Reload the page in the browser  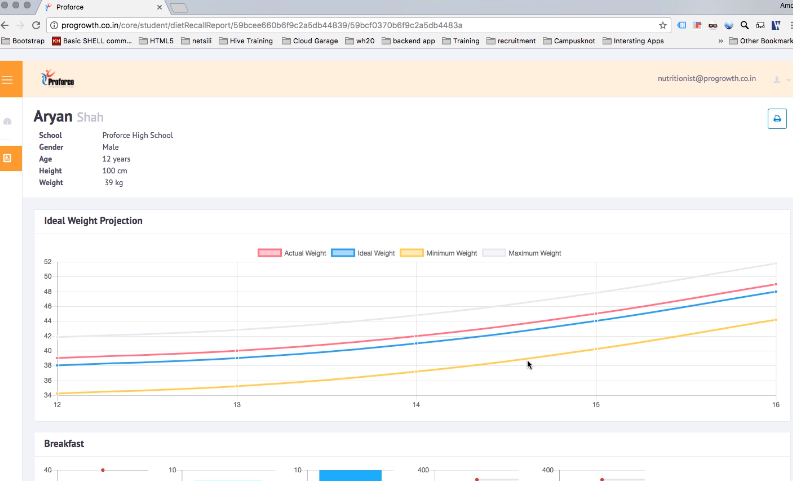pyautogui.click(x=37, y=24)
